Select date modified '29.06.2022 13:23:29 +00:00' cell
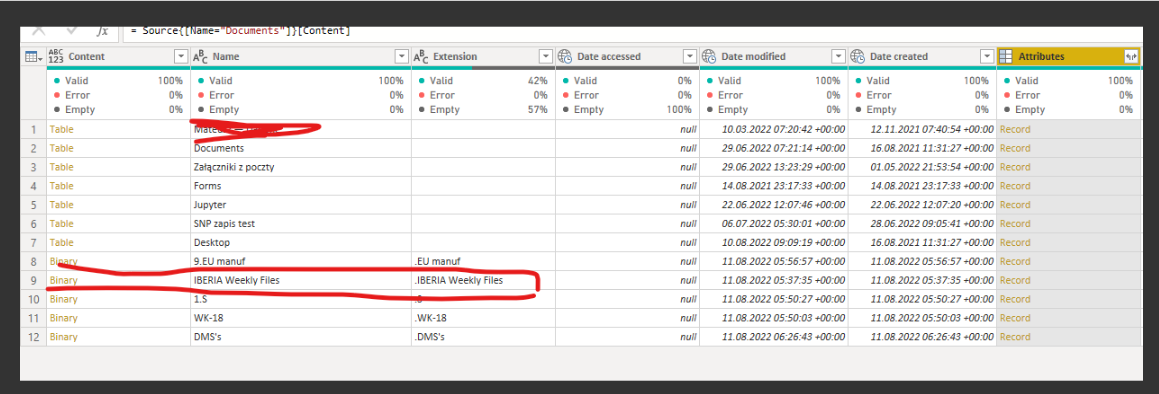 [773, 167]
